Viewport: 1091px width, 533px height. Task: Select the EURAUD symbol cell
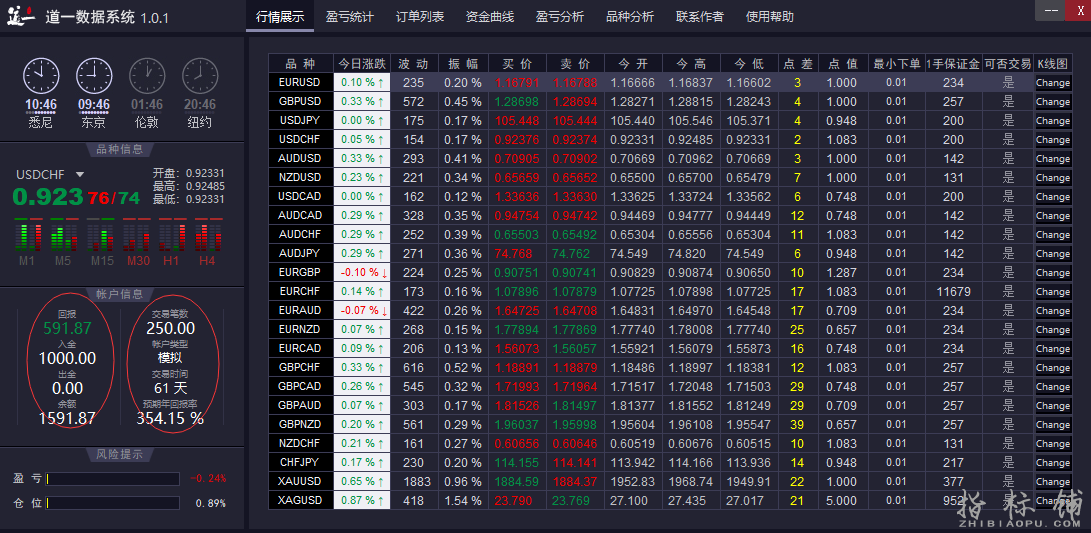(301, 310)
